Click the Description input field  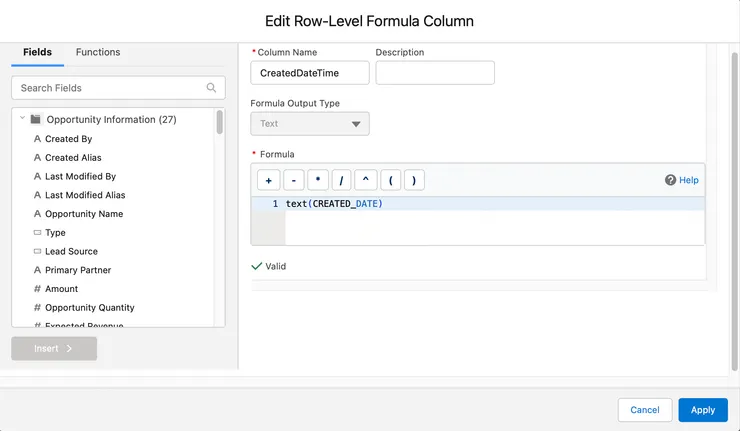pos(435,73)
